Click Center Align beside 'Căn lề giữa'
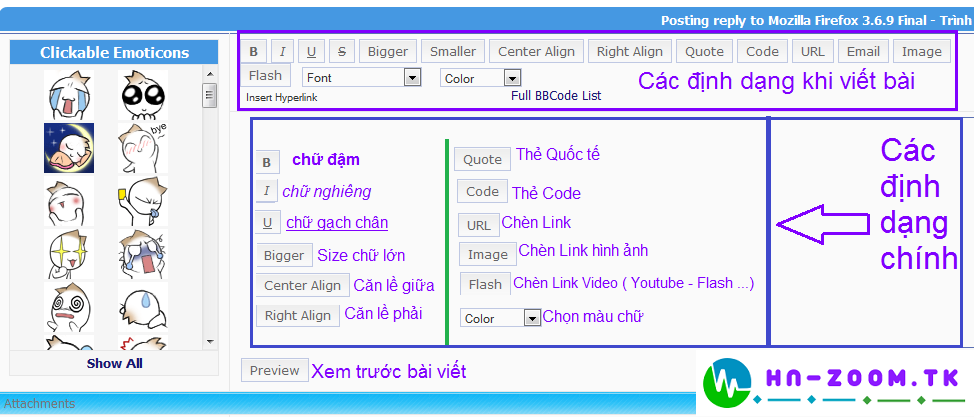Screen dimensions: 974x417 303,285
